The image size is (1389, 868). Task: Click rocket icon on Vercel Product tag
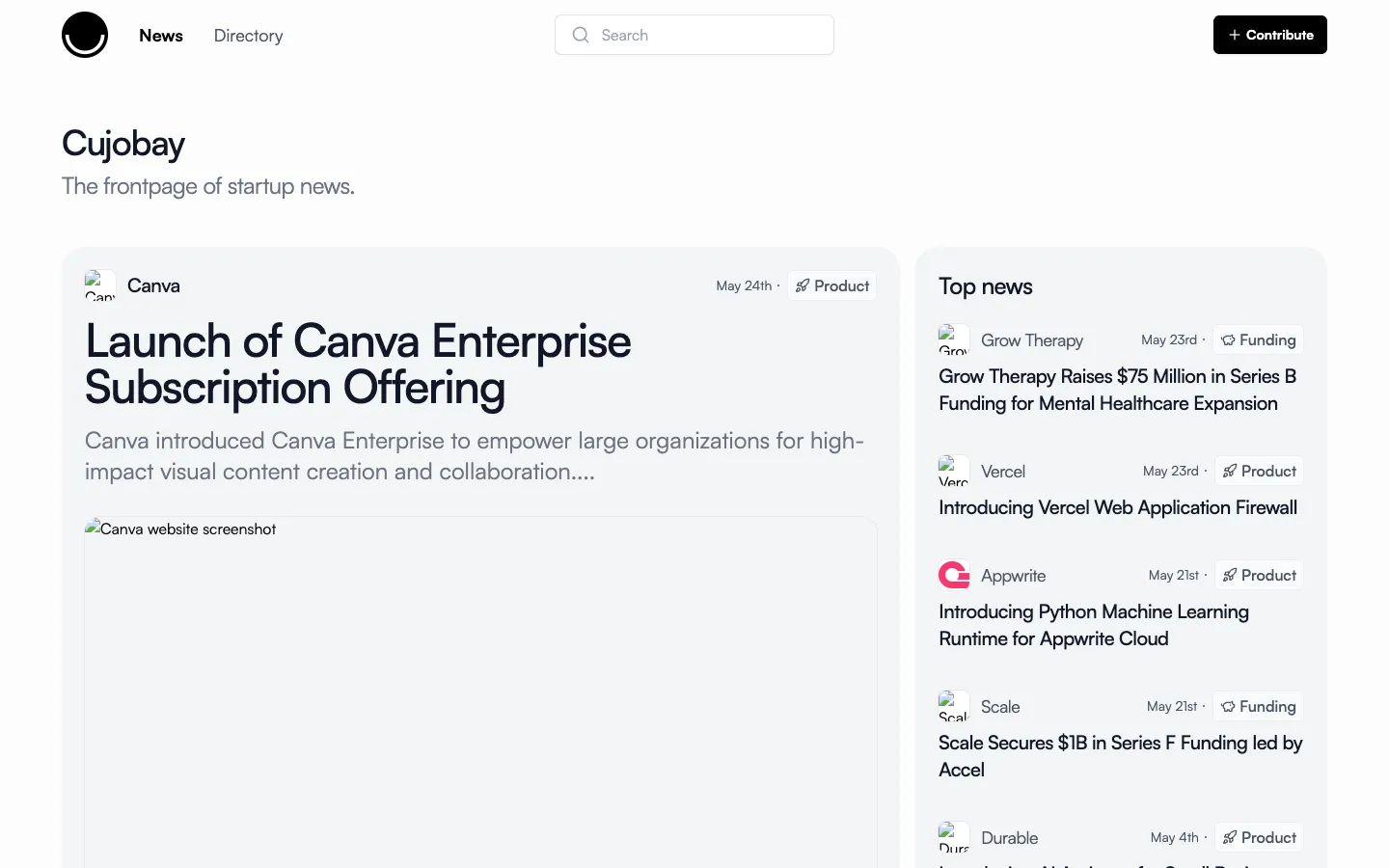pyautogui.click(x=1230, y=471)
